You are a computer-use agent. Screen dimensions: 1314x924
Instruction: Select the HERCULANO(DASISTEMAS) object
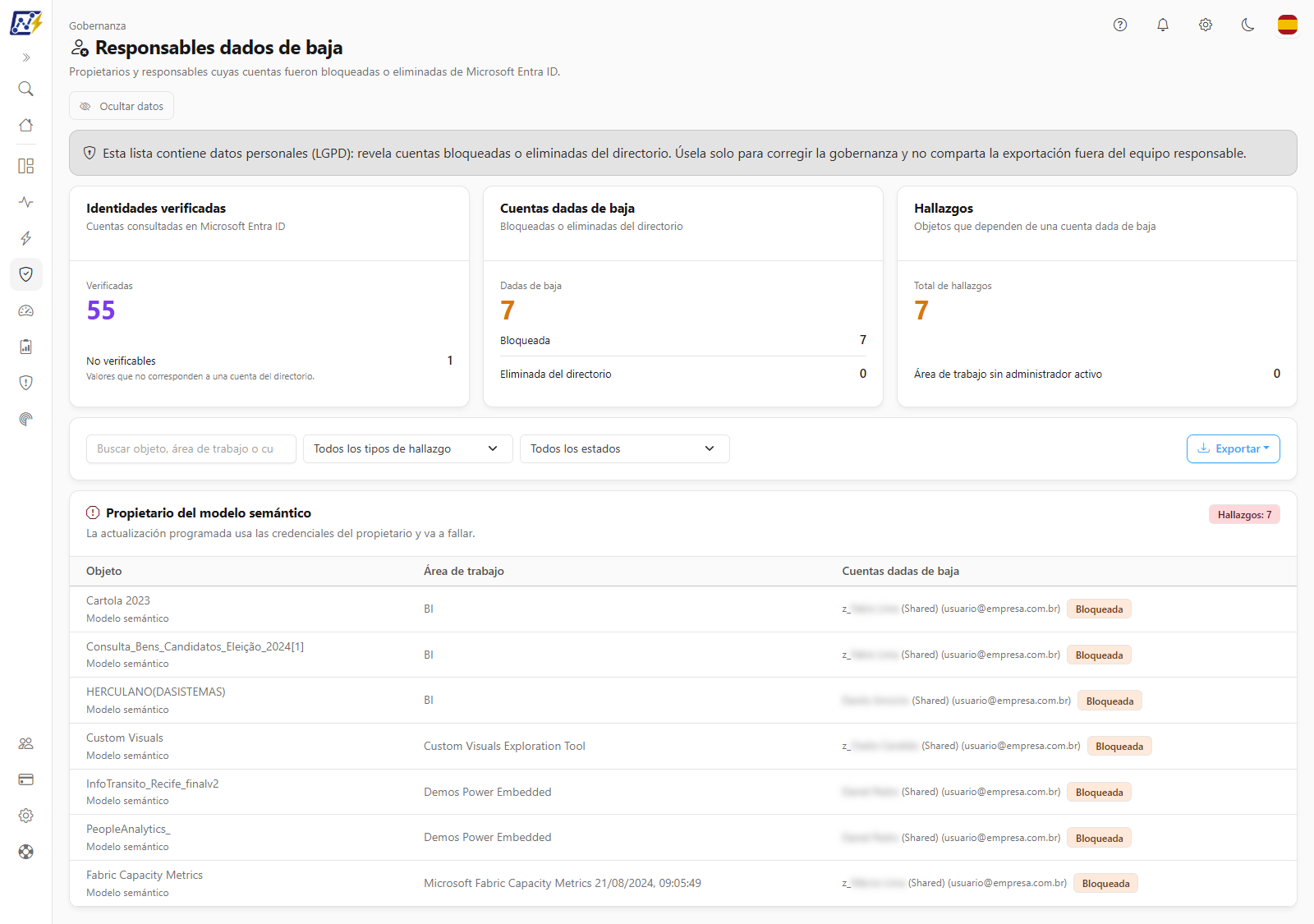(156, 692)
